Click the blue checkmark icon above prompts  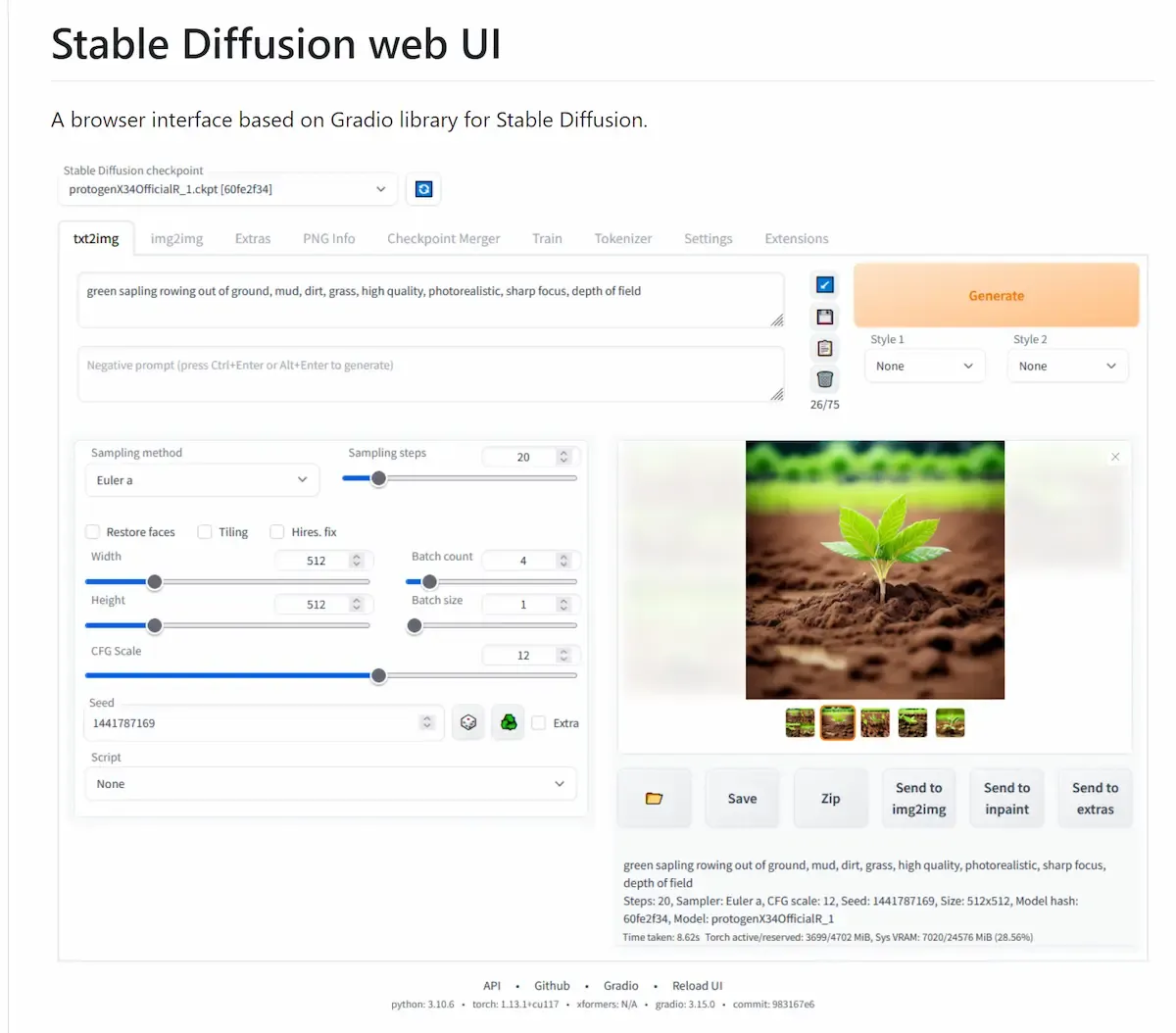click(824, 284)
